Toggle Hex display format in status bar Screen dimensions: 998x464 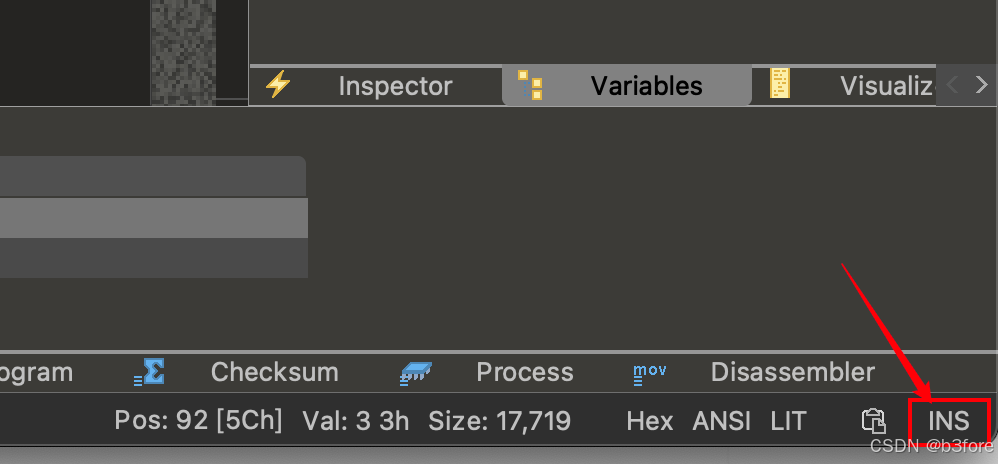pyautogui.click(x=650, y=421)
